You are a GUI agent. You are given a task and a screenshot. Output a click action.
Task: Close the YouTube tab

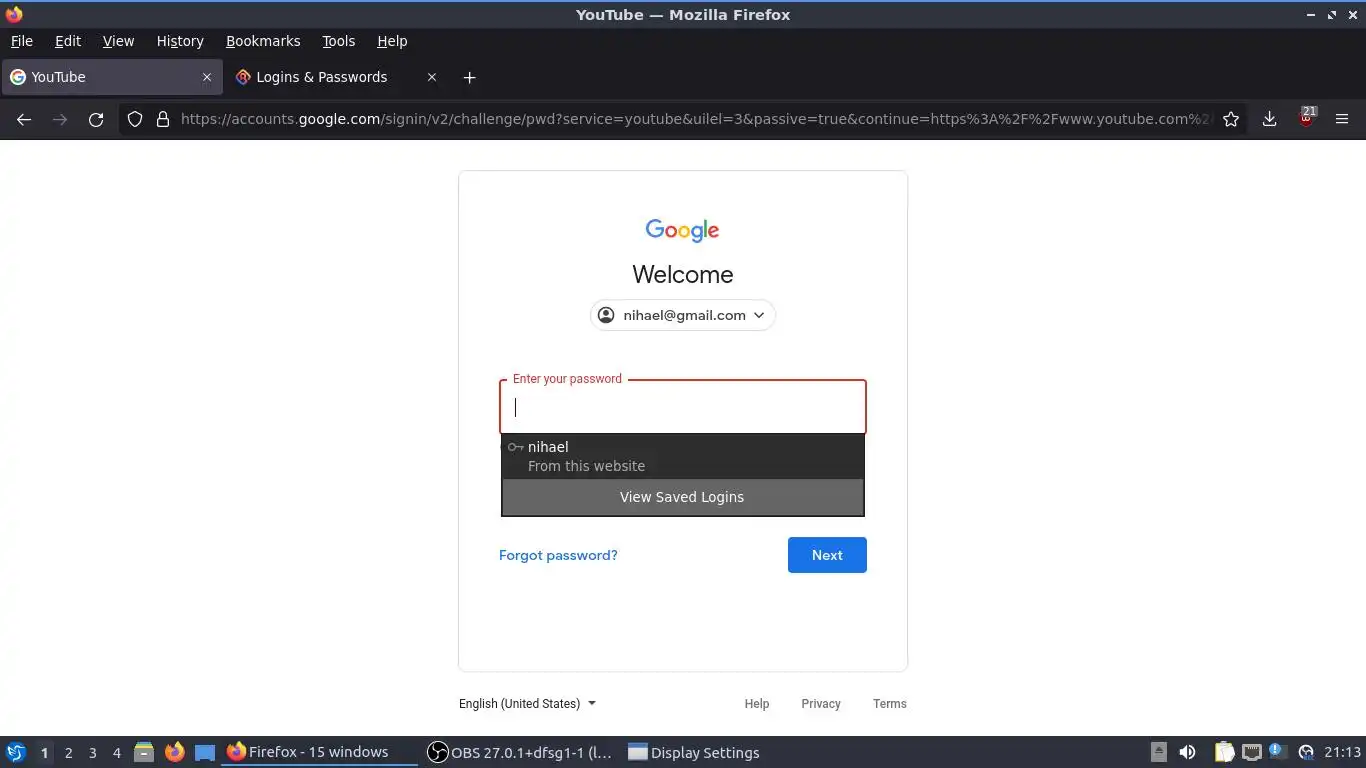[207, 77]
